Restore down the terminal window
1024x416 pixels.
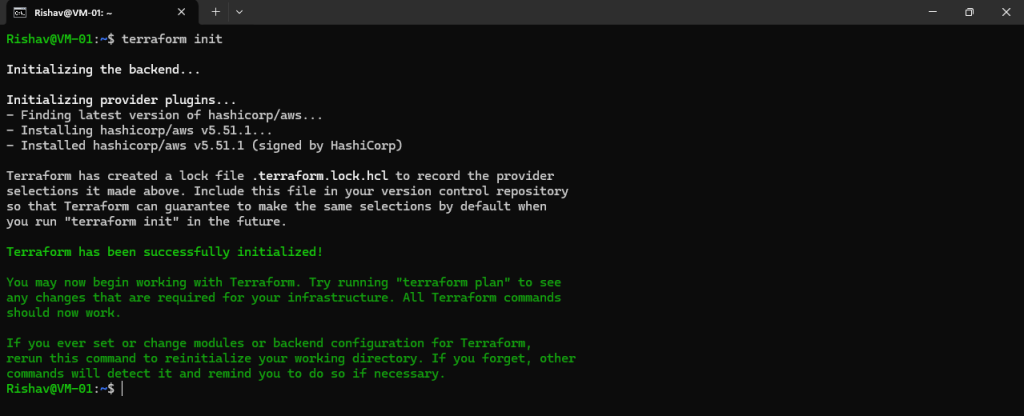coord(970,12)
